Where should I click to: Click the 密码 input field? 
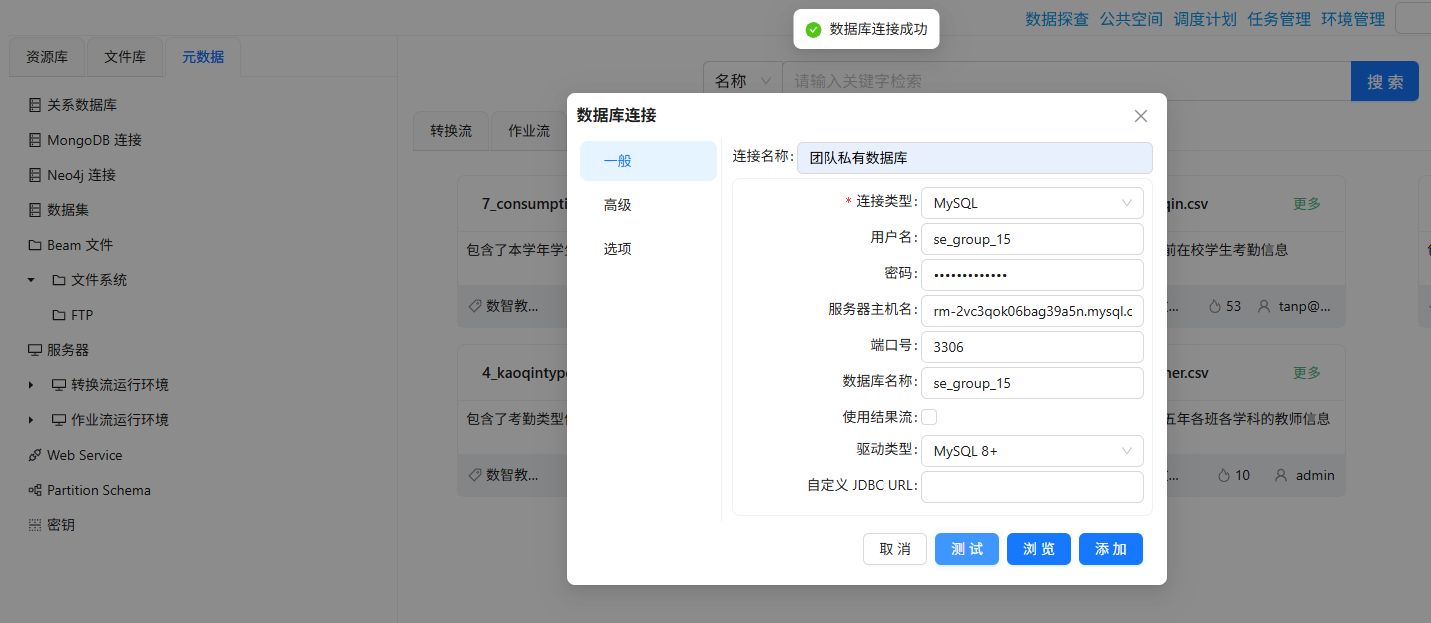pos(1032,275)
